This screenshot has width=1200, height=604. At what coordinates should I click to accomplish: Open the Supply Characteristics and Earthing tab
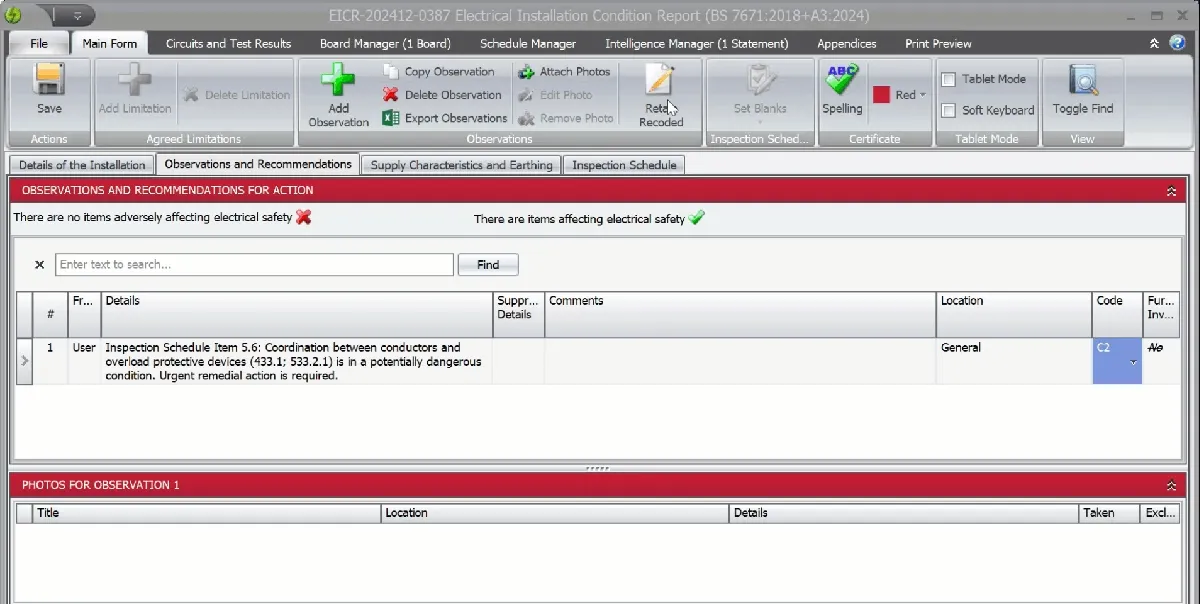pyautogui.click(x=461, y=165)
